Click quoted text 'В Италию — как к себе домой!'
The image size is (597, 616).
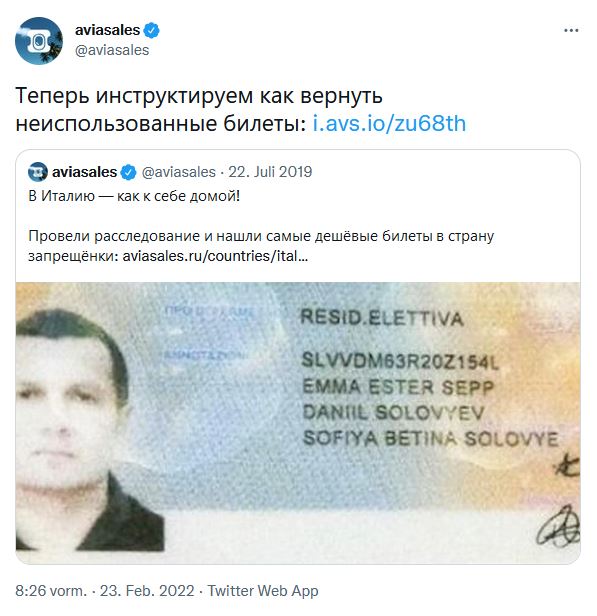[x=134, y=196]
